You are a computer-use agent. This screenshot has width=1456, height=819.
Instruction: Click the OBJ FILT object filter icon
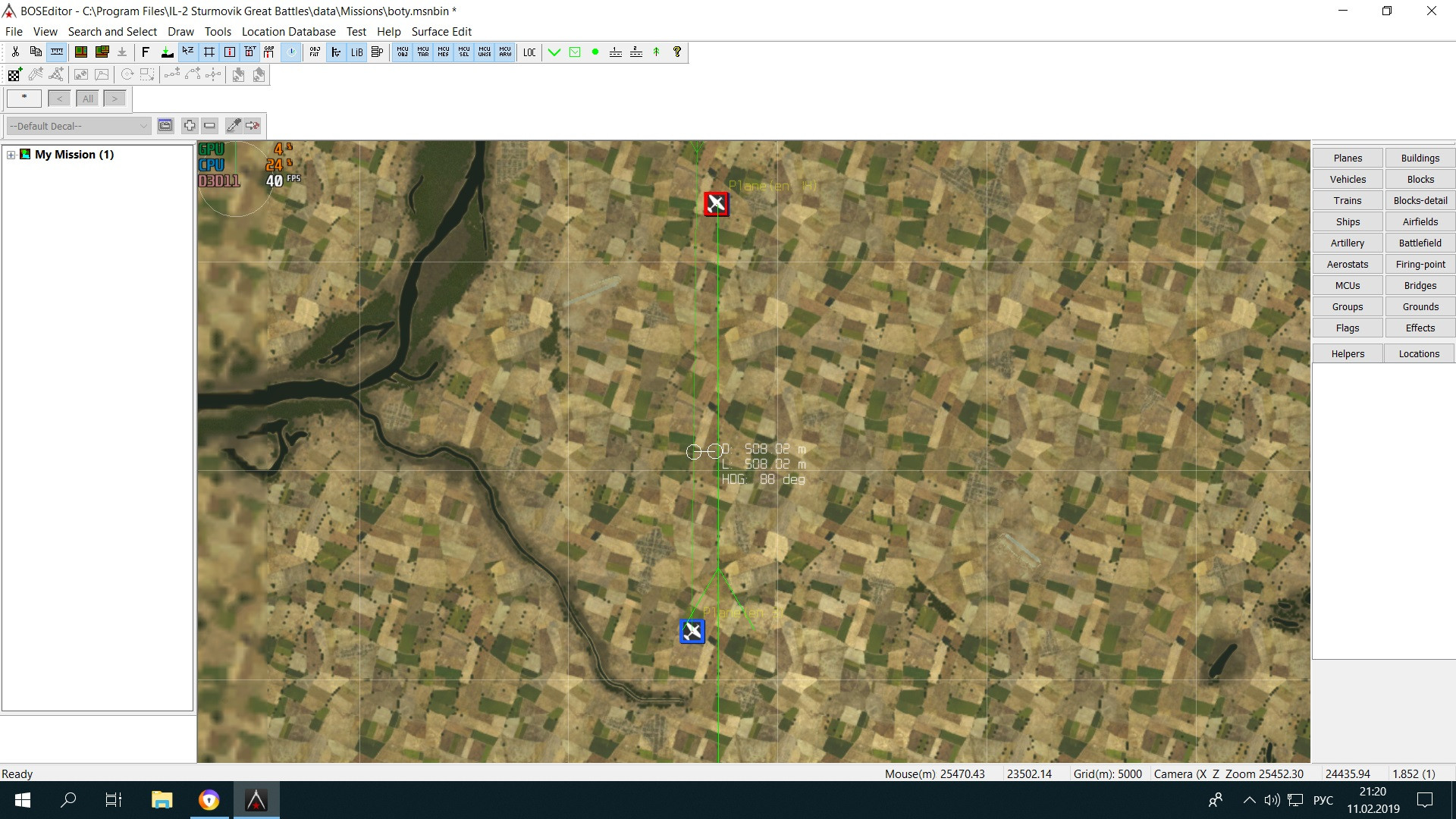coord(315,52)
